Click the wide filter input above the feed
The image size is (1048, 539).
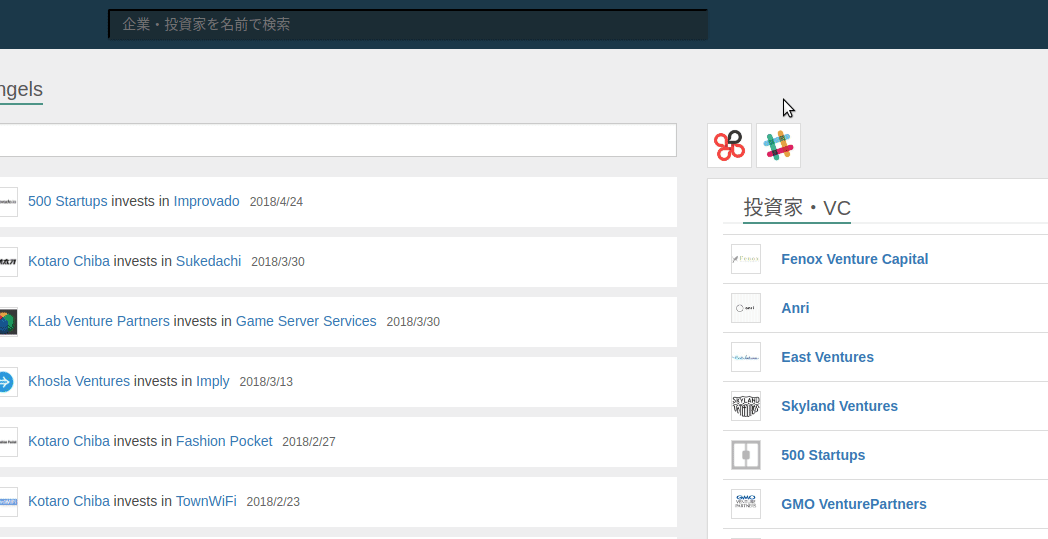point(338,140)
